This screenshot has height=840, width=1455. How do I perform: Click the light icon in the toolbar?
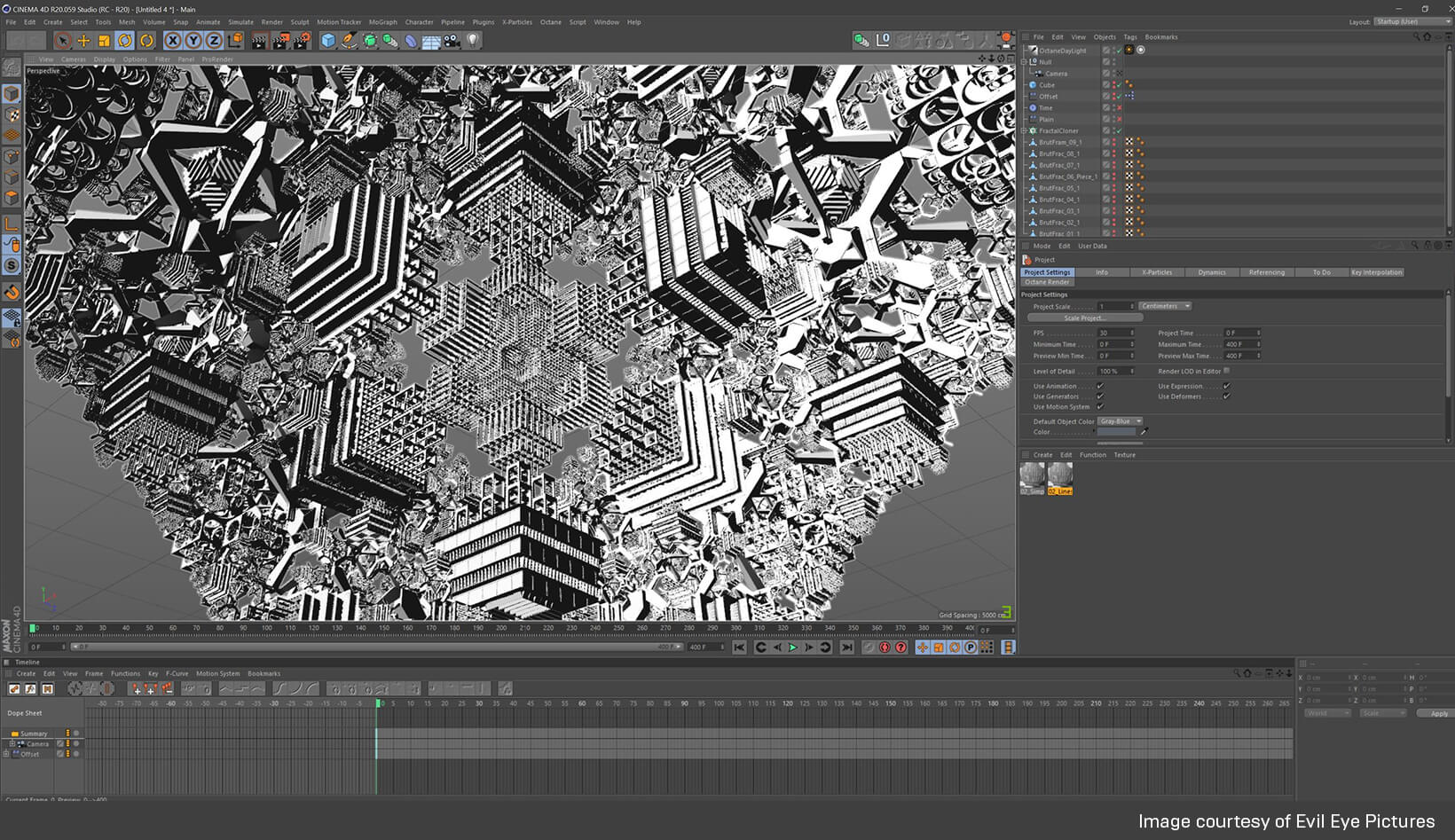pos(473,41)
